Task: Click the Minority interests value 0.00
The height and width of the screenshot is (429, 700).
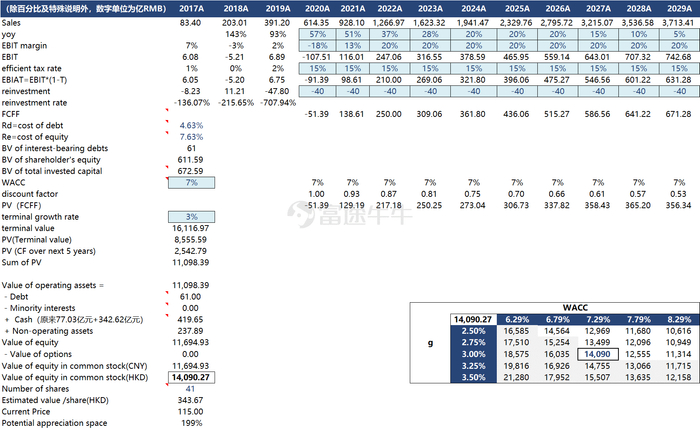Action: [x=191, y=308]
